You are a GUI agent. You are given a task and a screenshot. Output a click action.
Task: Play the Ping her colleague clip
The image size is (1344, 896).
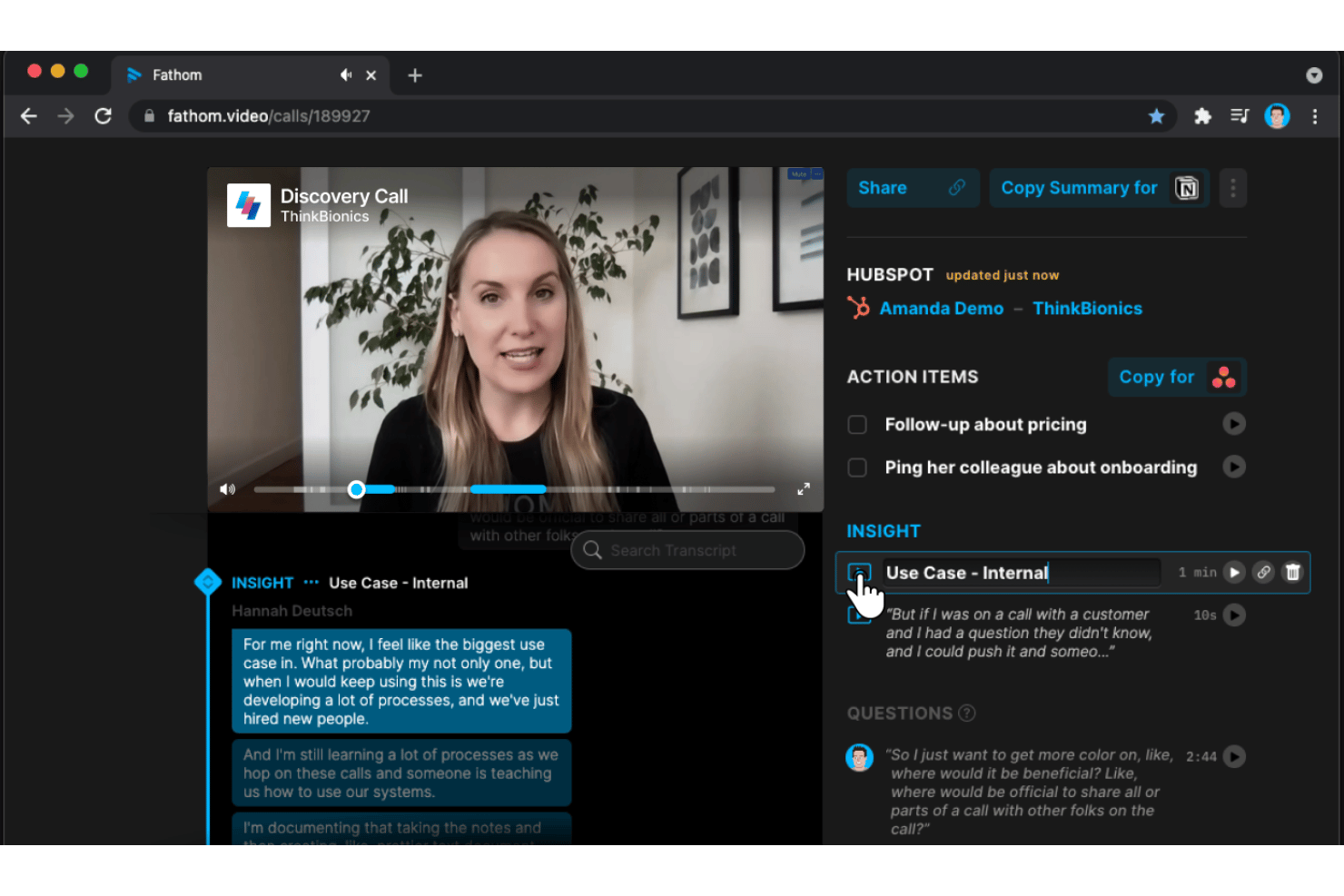point(1234,467)
